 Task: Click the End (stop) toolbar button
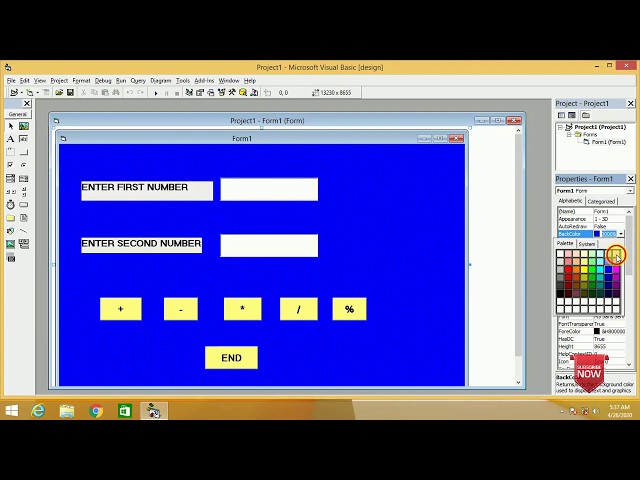(177, 93)
